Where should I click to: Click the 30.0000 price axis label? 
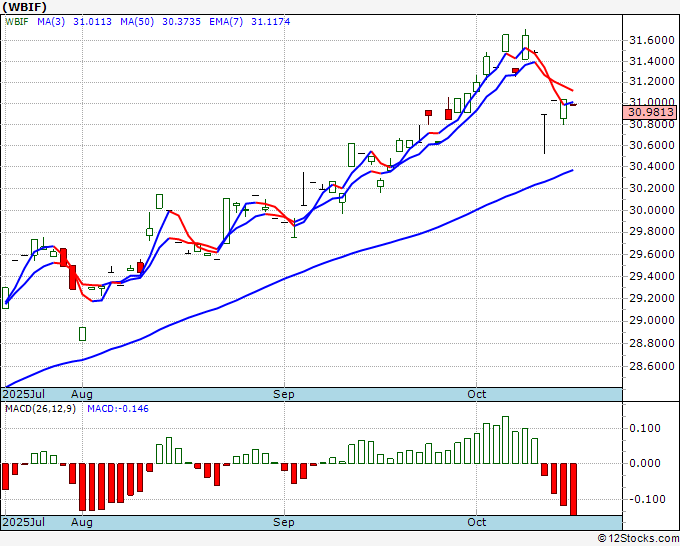[652, 210]
